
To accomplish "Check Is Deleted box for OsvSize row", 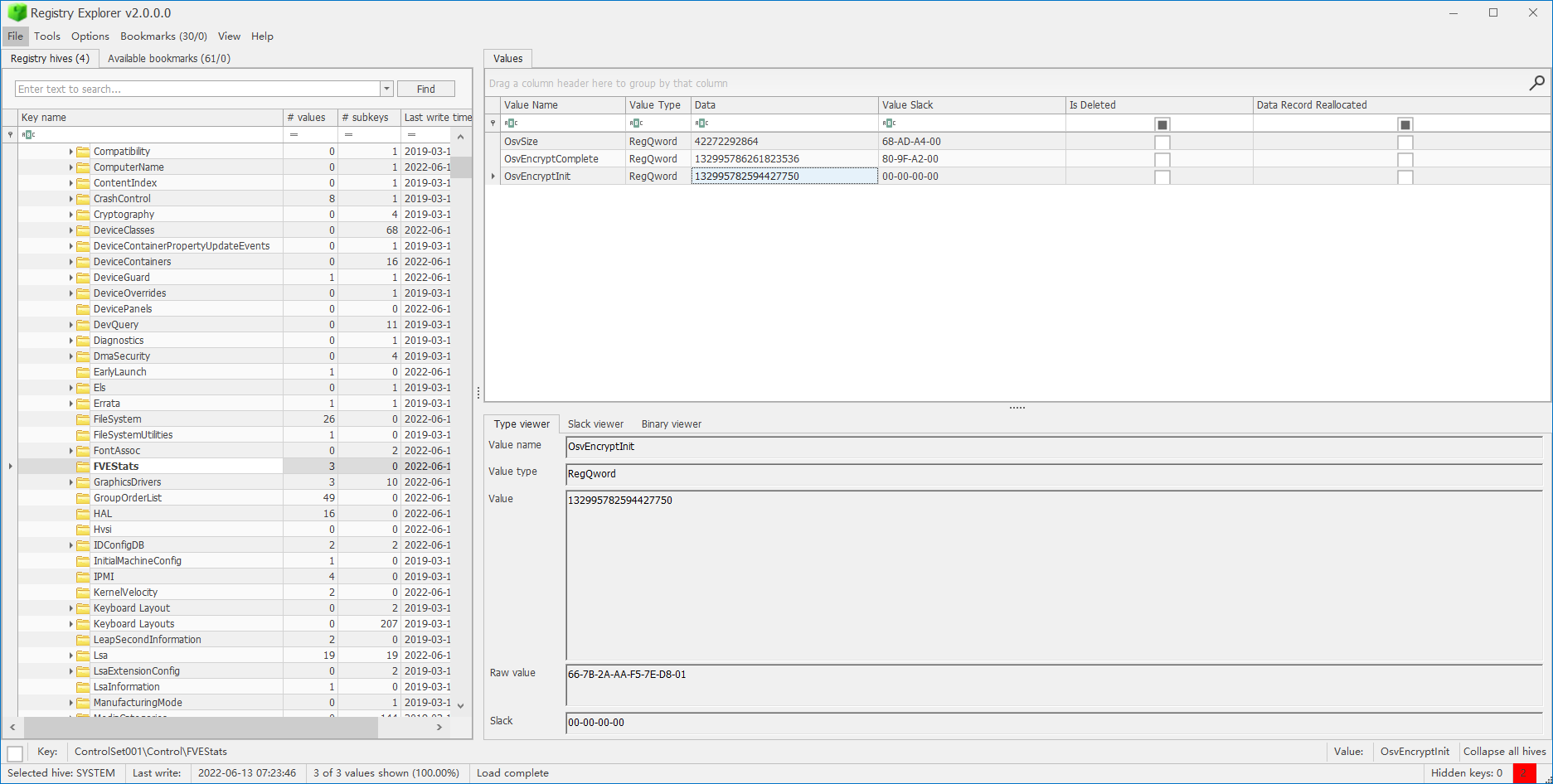I will click(x=1162, y=142).
